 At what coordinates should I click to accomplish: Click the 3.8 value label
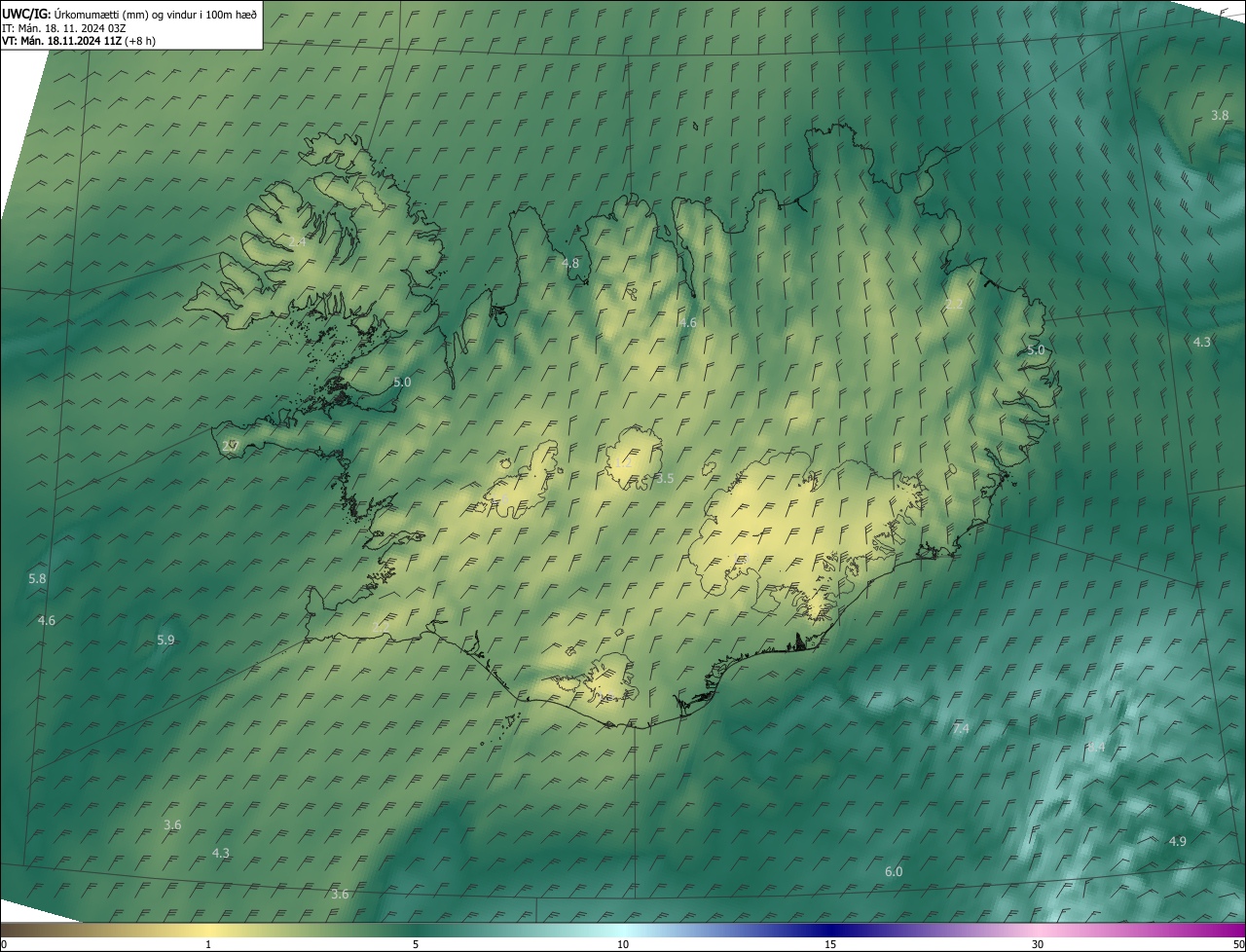click(1220, 115)
